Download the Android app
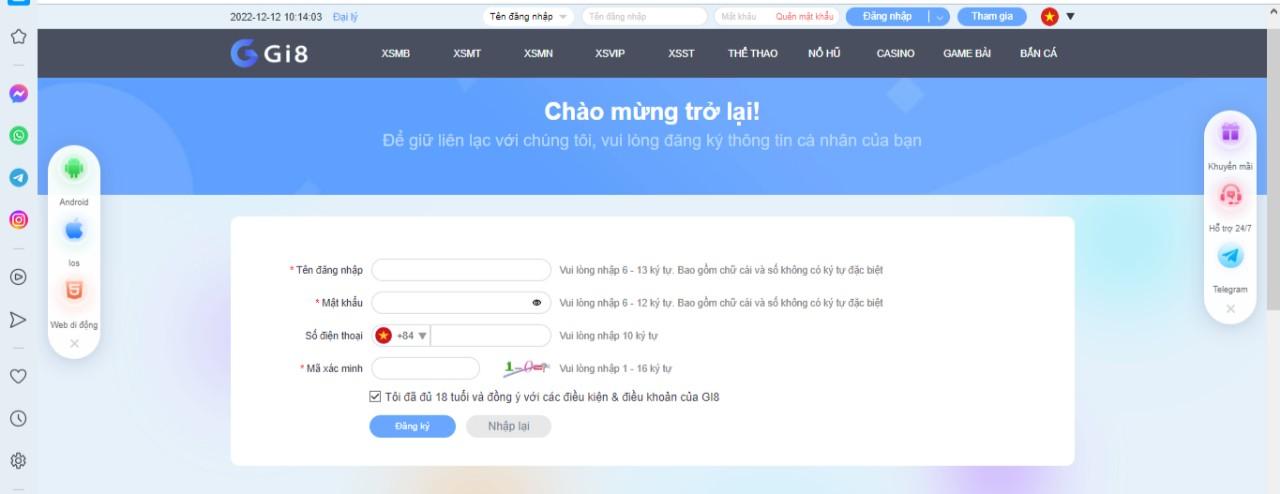 point(74,168)
